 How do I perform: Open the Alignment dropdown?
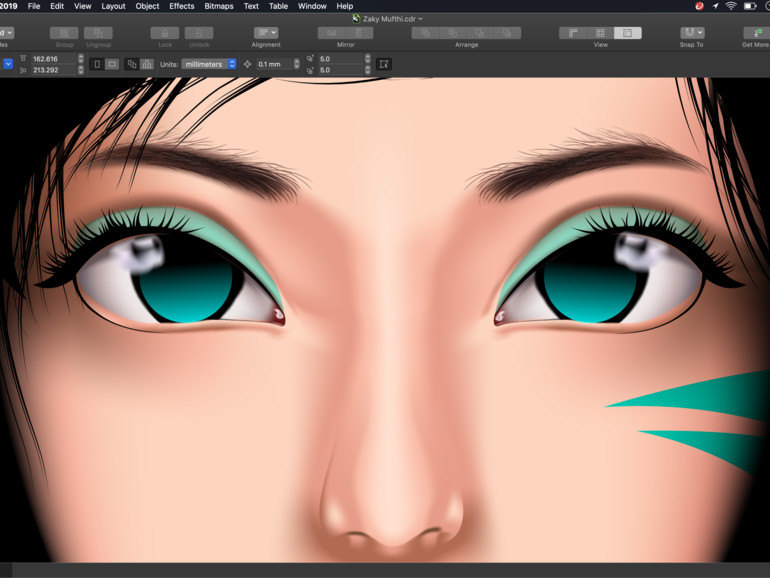pyautogui.click(x=266, y=33)
